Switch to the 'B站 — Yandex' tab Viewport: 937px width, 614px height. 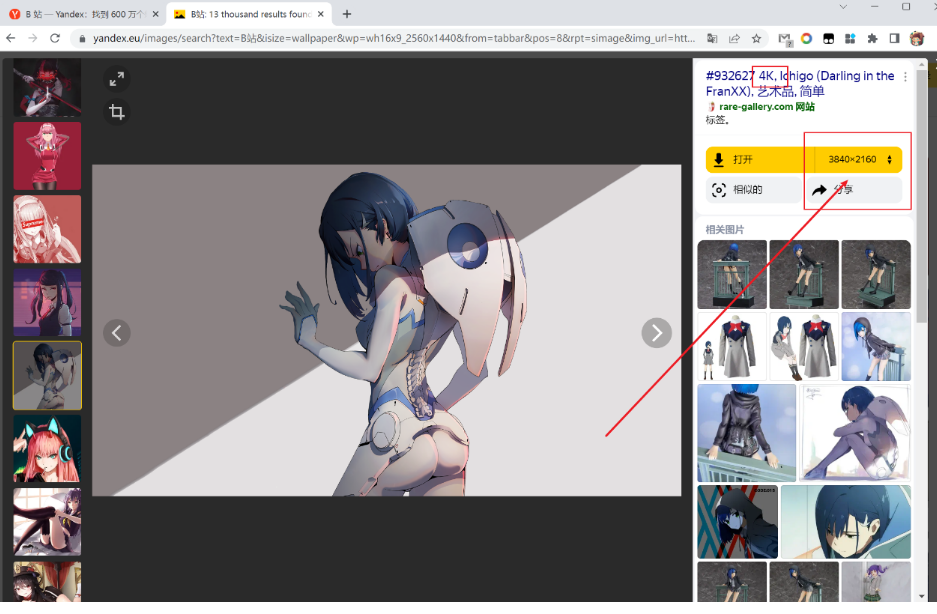(x=84, y=14)
